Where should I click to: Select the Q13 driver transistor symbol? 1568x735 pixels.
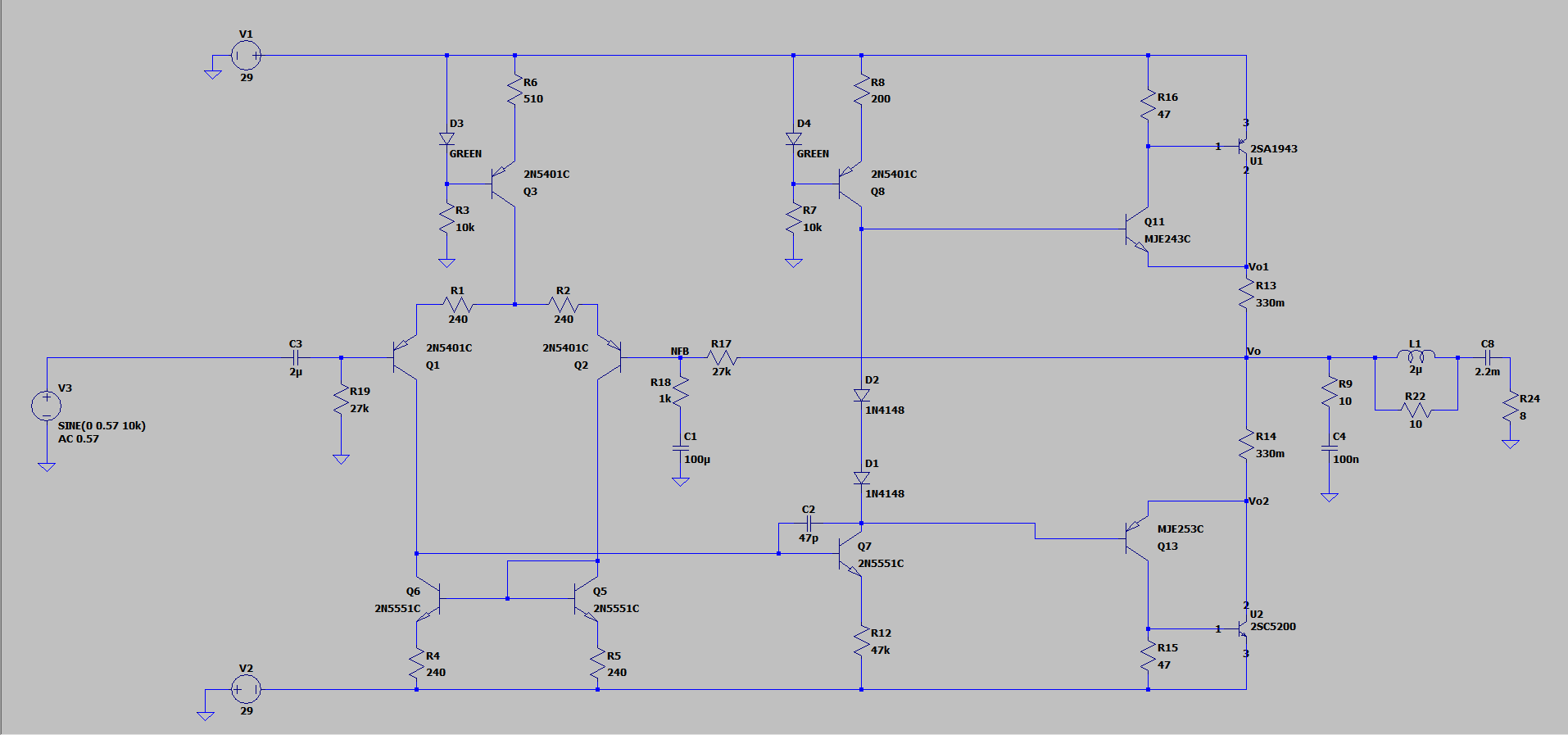[x=1136, y=539]
